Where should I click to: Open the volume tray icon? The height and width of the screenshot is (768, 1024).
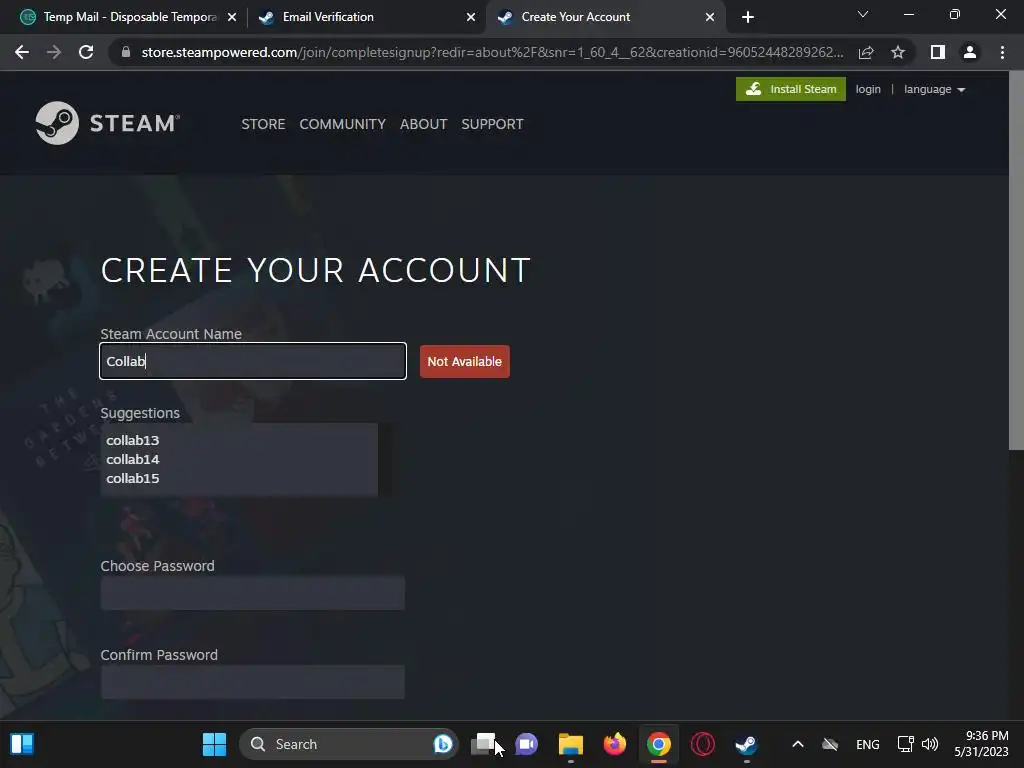929,744
